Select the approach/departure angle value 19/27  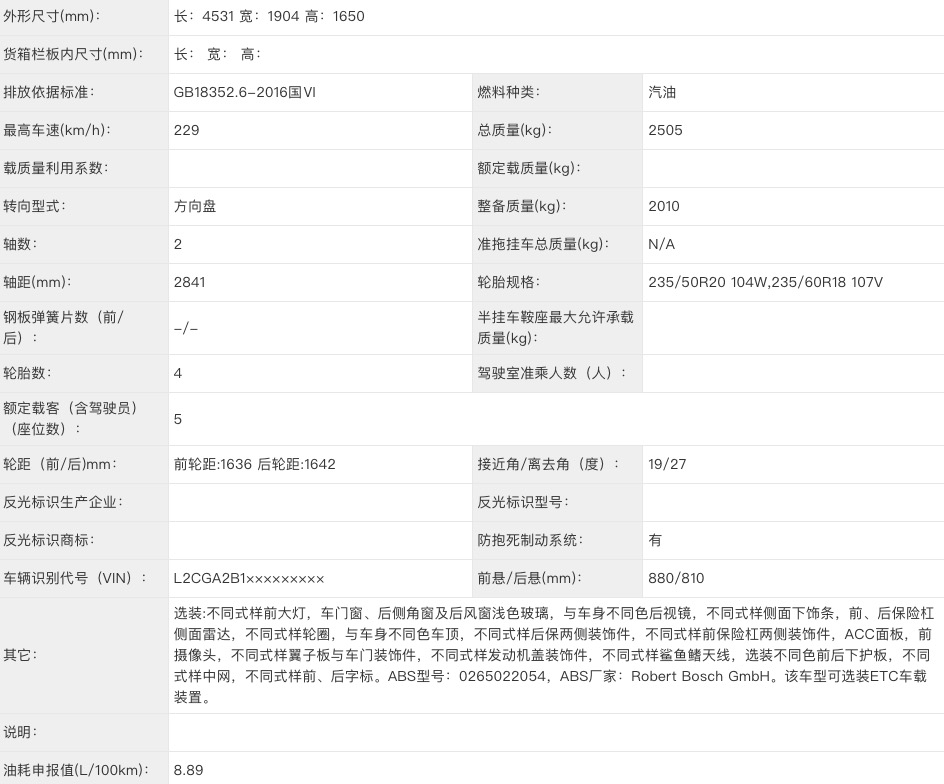click(667, 464)
